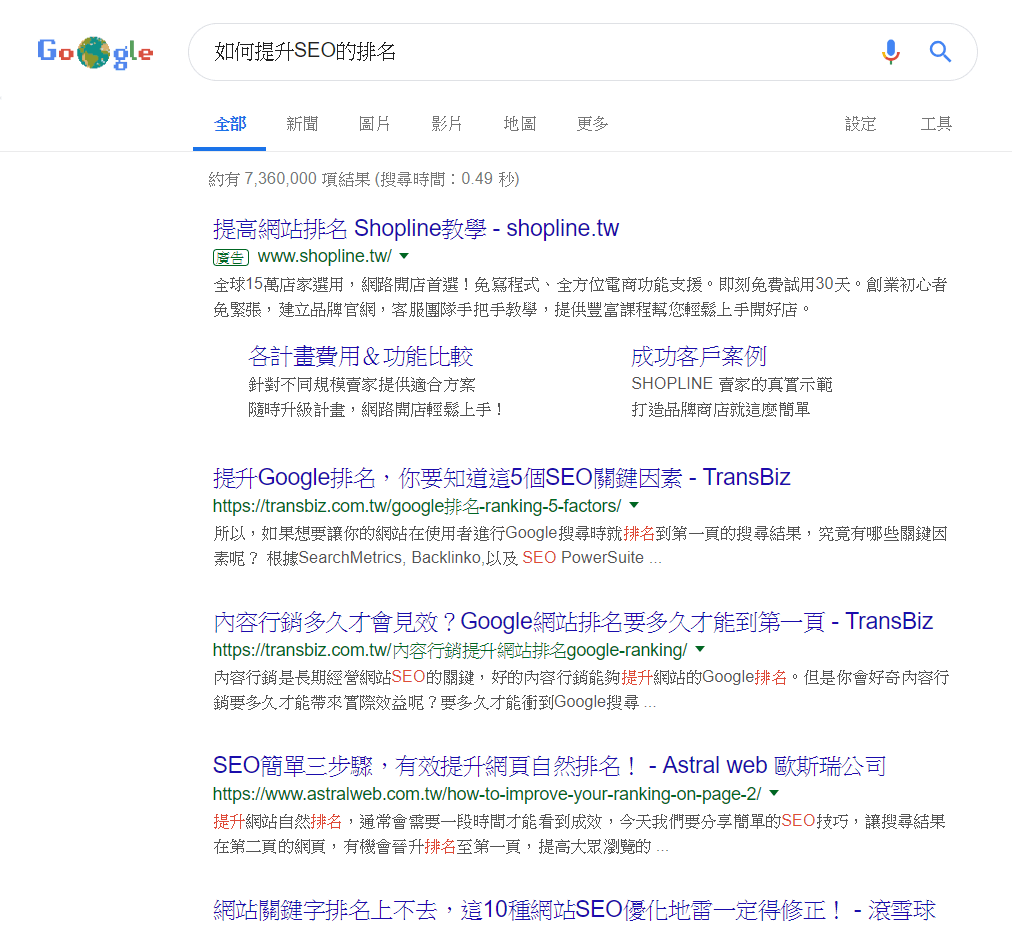Viewport: 1012px width, 933px height.
Task: Click the TransBiz snippet starting 所以，如果想要
Action: [x=580, y=546]
